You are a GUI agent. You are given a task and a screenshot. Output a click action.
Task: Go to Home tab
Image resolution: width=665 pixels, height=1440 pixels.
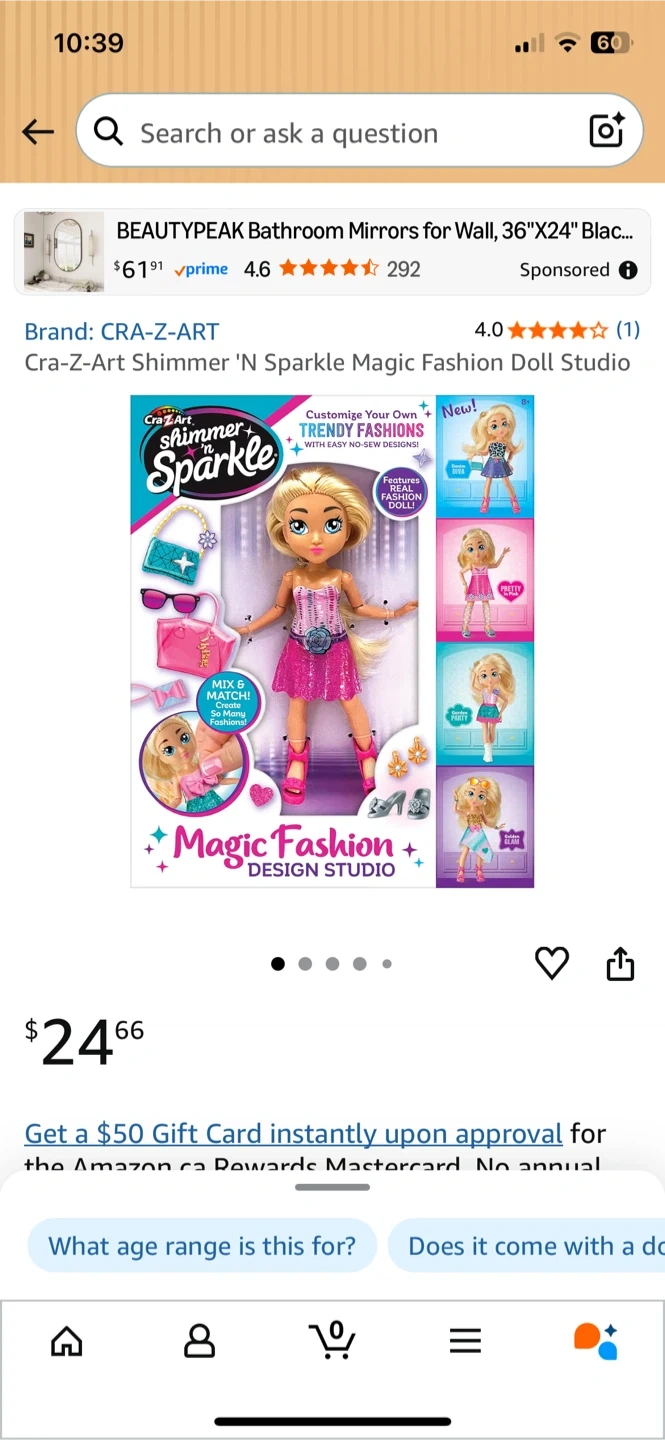point(66,1340)
